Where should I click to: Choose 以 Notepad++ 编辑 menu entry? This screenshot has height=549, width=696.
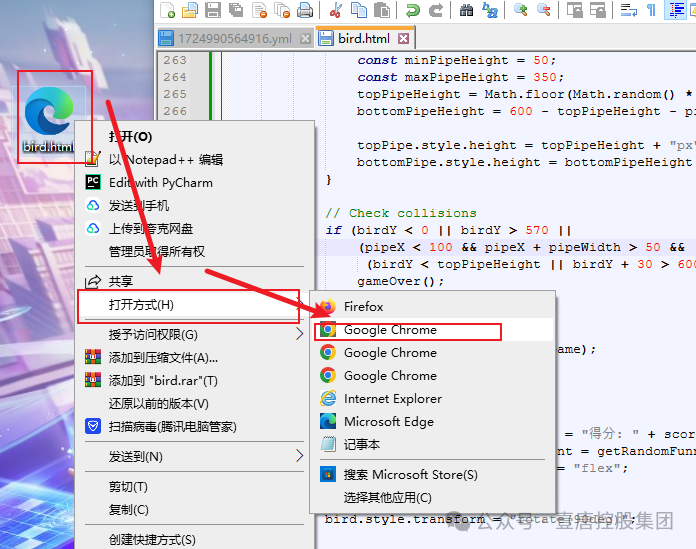pos(194,159)
